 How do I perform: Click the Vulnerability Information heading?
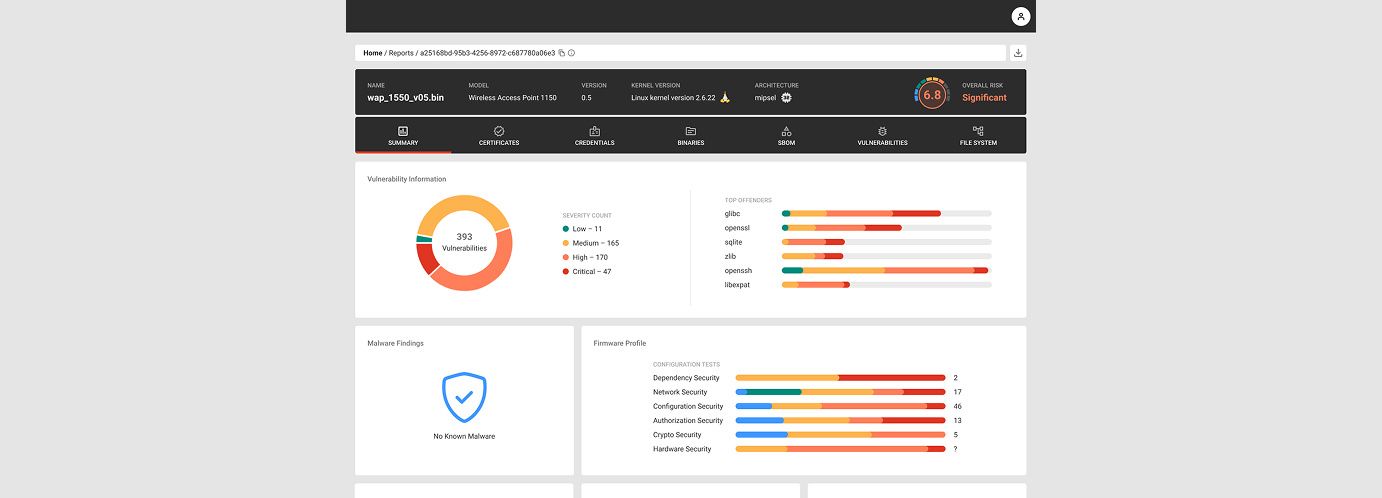pyautogui.click(x=407, y=179)
